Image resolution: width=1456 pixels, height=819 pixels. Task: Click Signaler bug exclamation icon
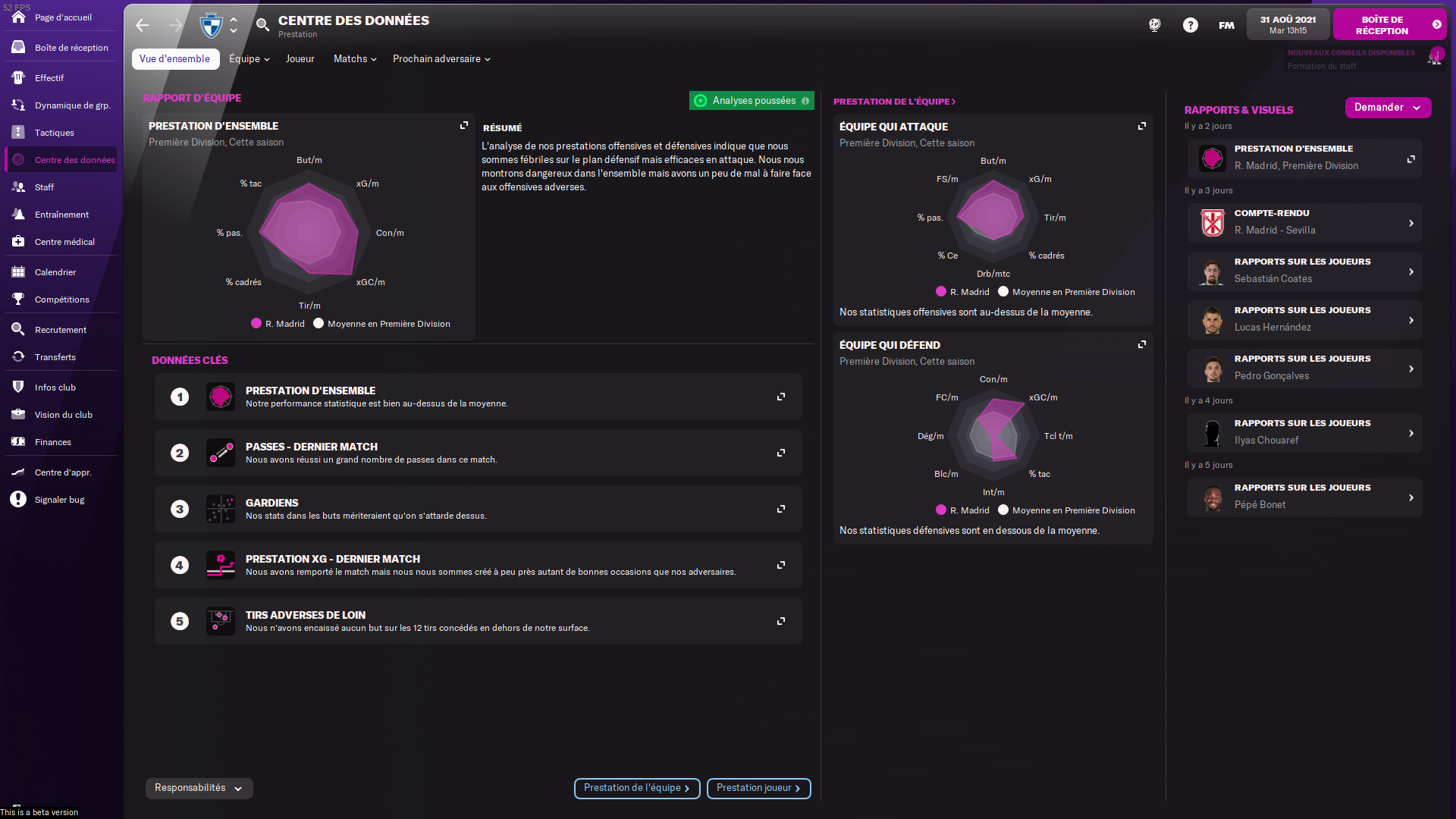pos(18,499)
